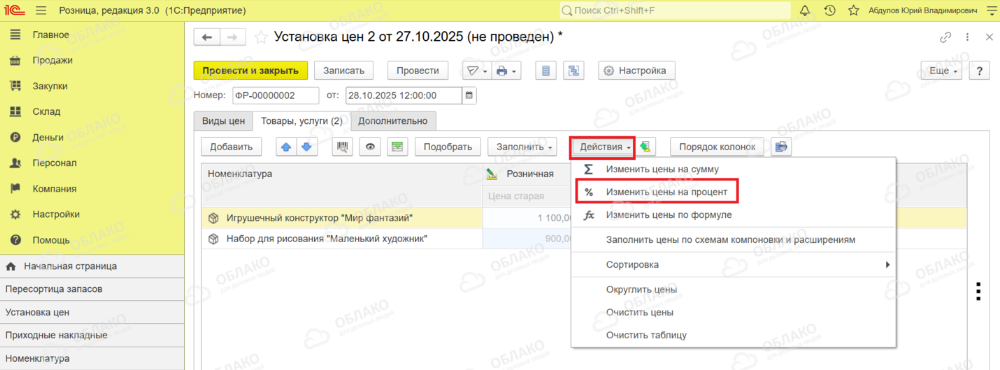1000x370 pixels.
Task: Go back with the left arrow button
Action: tap(207, 37)
